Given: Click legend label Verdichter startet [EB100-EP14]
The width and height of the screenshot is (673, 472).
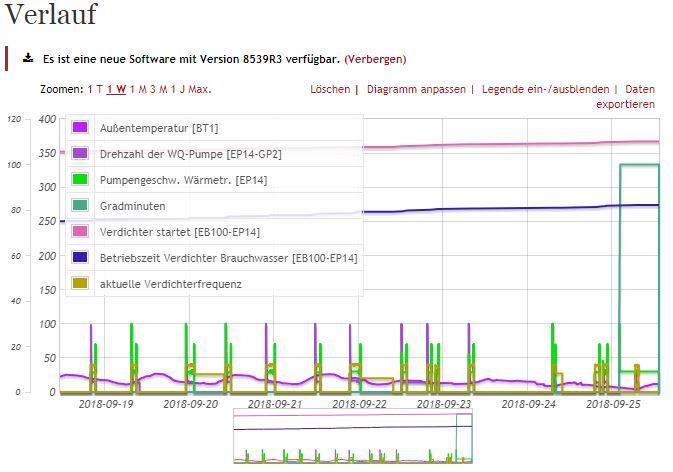Looking at the screenshot, I should tap(180, 232).
